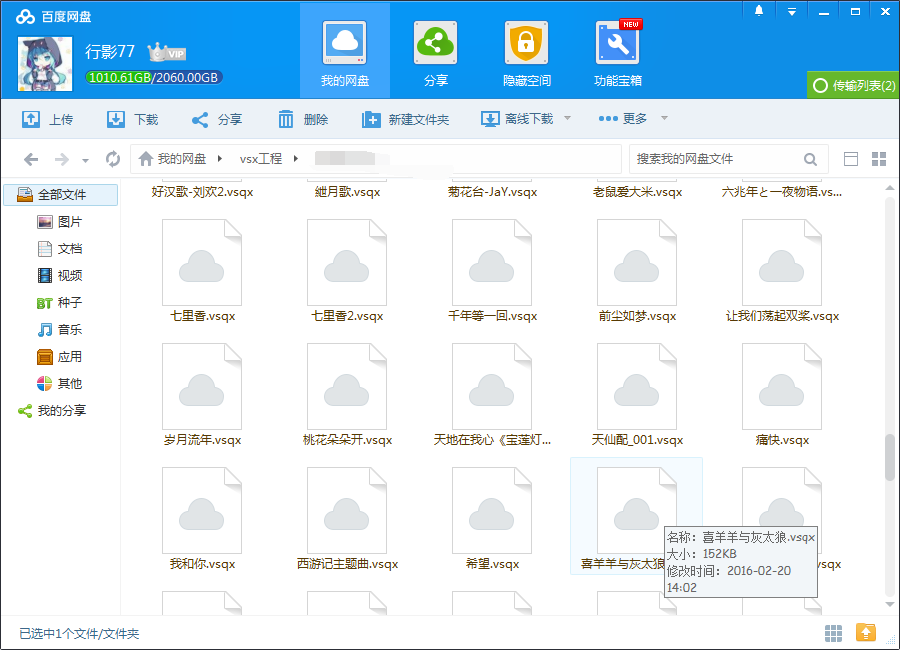
Task: Select 视频 category in sidebar
Action: [x=60, y=276]
